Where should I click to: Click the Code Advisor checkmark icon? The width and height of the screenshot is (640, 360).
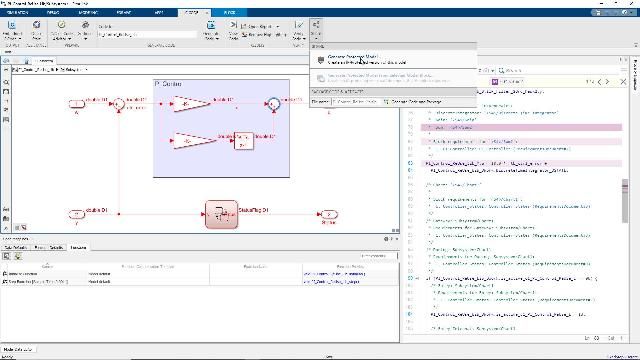pyautogui.click(x=61, y=25)
